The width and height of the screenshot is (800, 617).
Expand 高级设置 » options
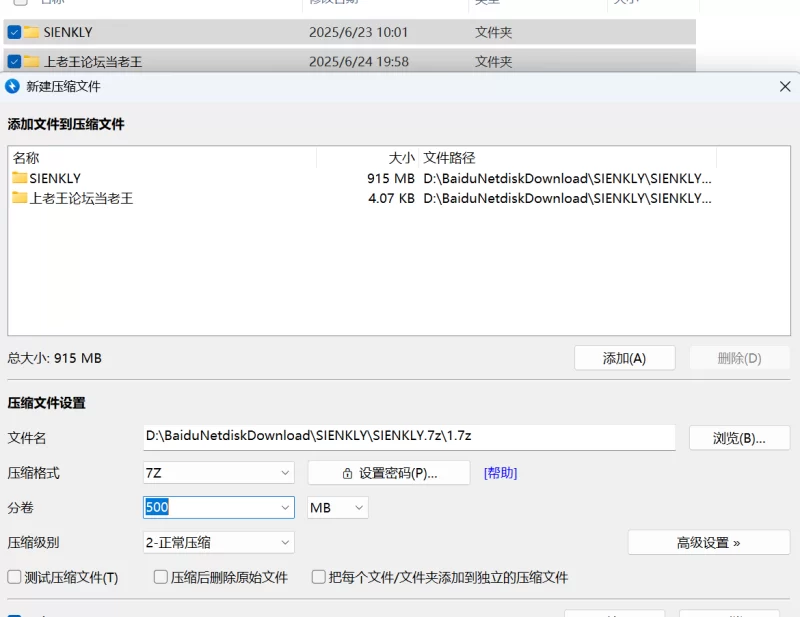[x=709, y=542]
